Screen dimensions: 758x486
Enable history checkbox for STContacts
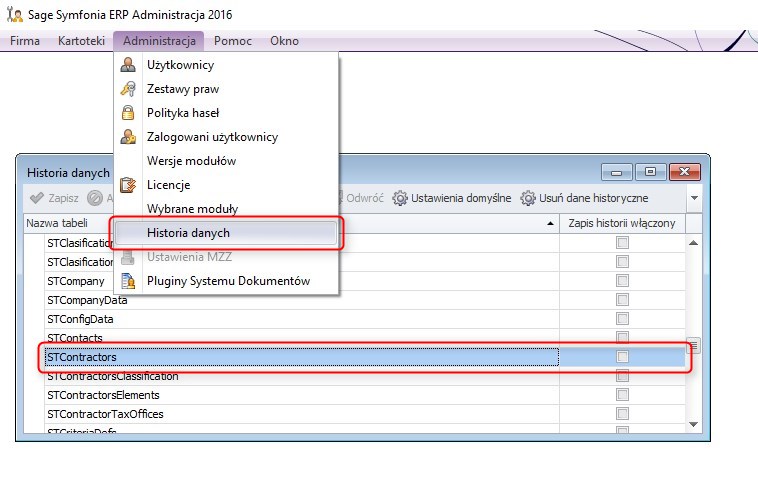click(x=622, y=337)
